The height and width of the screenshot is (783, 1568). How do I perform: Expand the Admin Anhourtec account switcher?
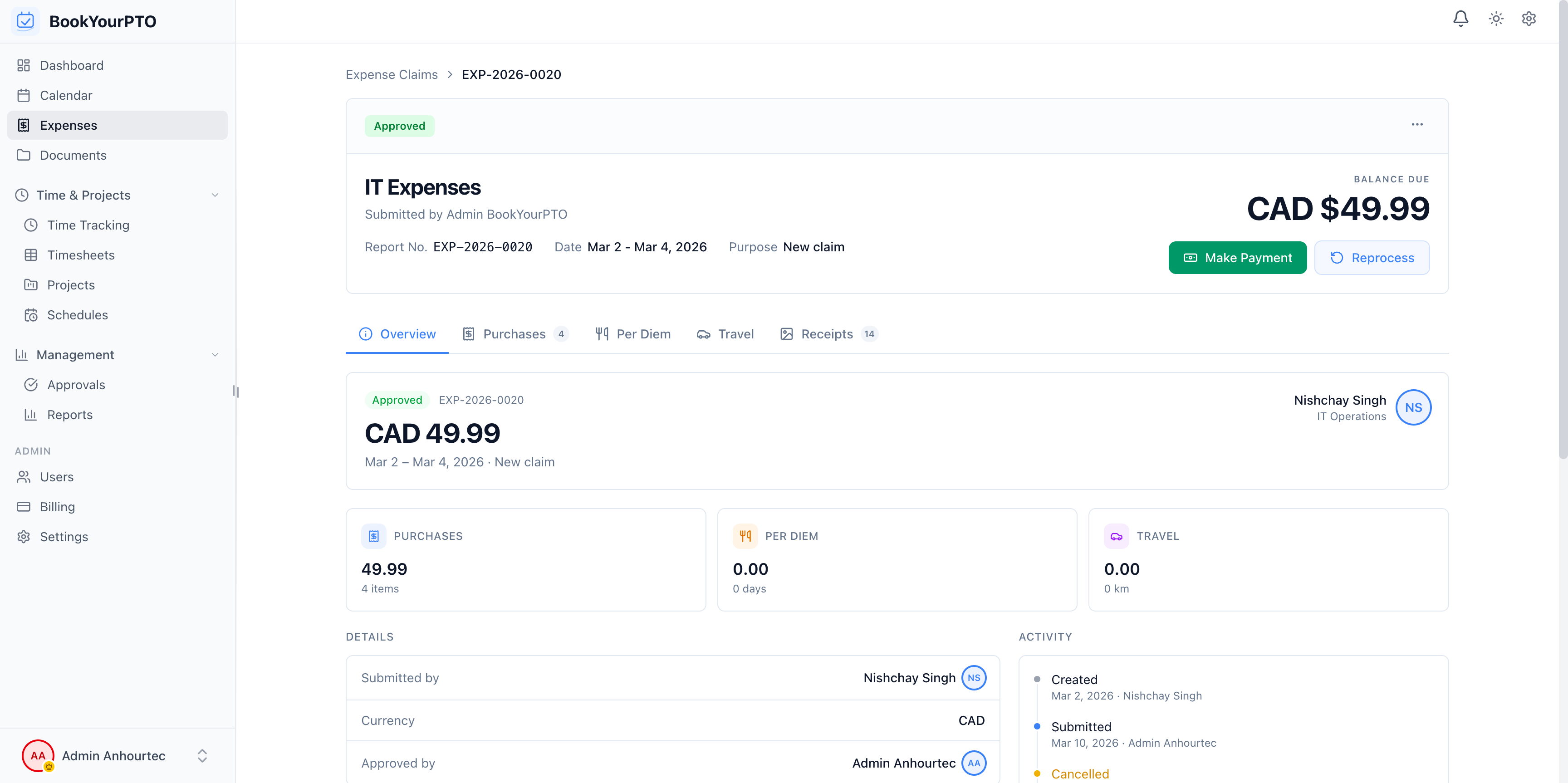coord(201,756)
